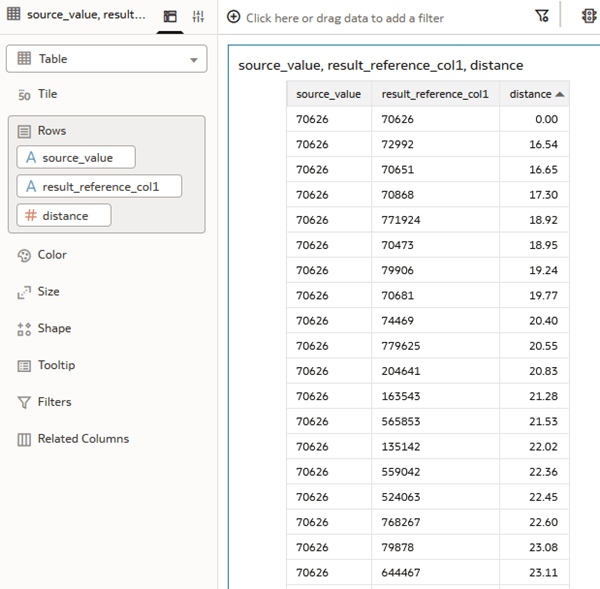Click the 18.92 distance cell
Image resolution: width=600 pixels, height=589 pixels.
pyautogui.click(x=534, y=220)
